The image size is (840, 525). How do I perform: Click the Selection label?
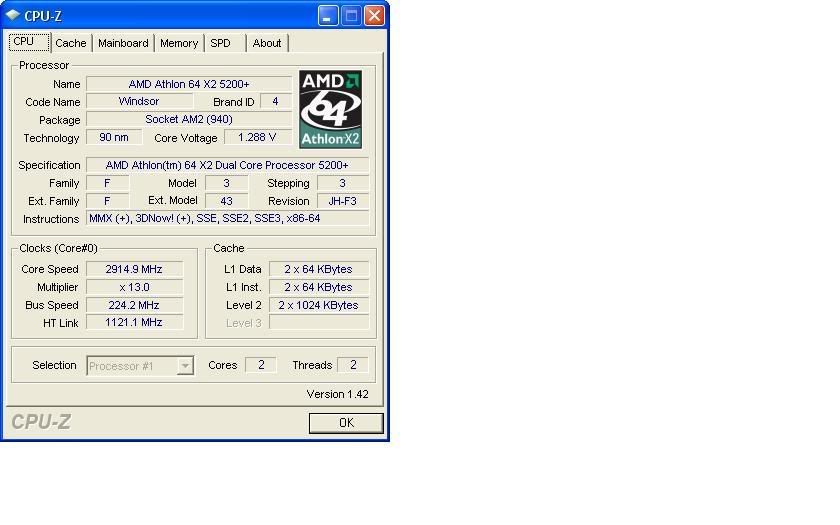click(x=54, y=365)
